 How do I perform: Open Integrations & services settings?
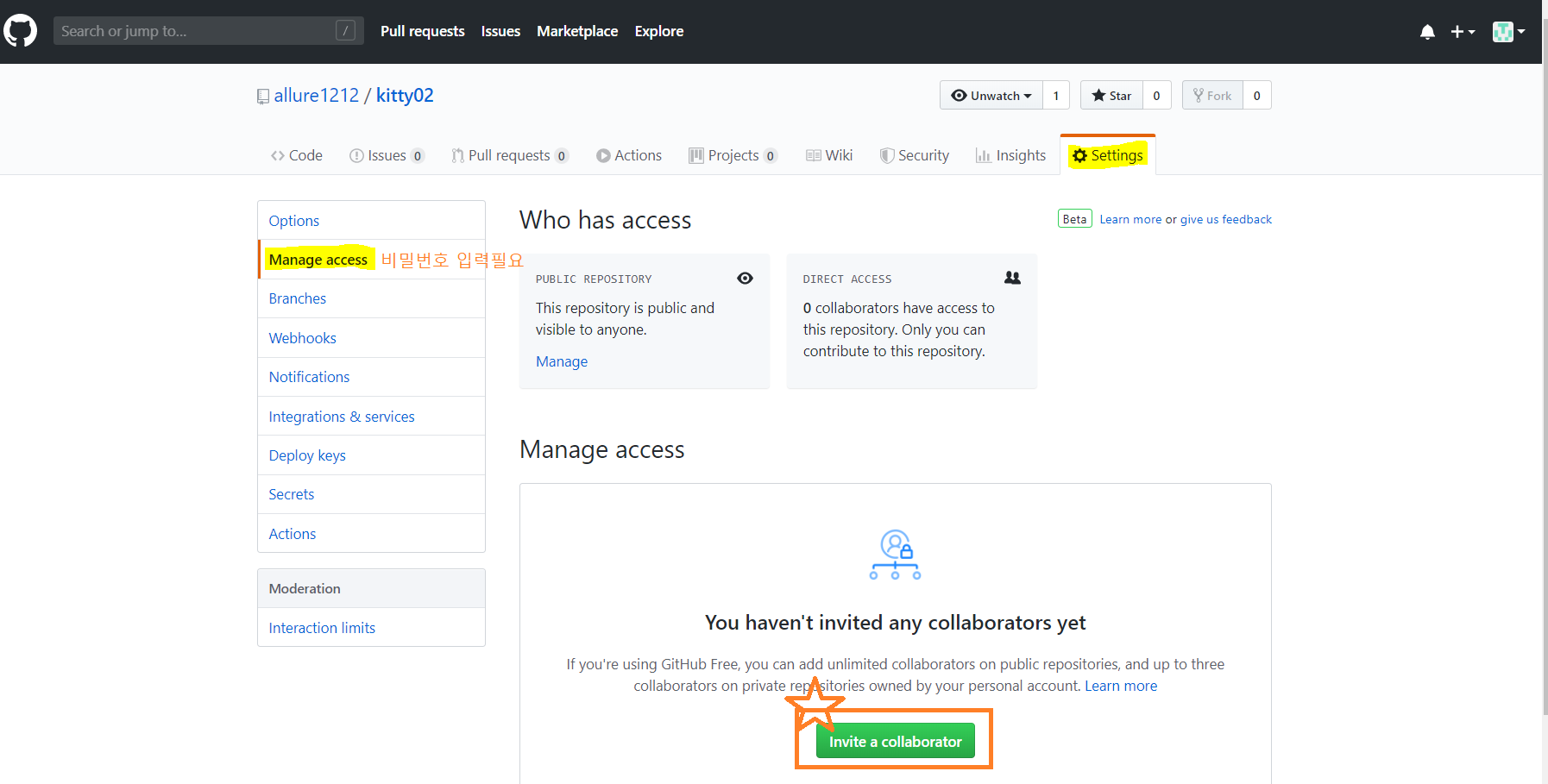[x=372, y=417]
